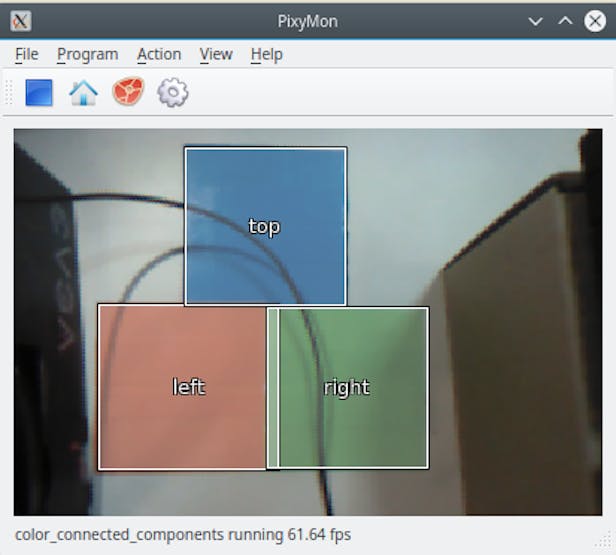This screenshot has width=616, height=555.
Task: Click the PixyMon title bar text
Action: [x=308, y=21]
